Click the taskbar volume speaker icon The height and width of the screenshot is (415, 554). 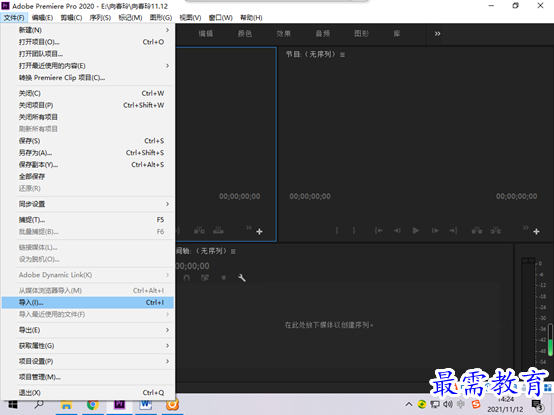tap(448, 404)
